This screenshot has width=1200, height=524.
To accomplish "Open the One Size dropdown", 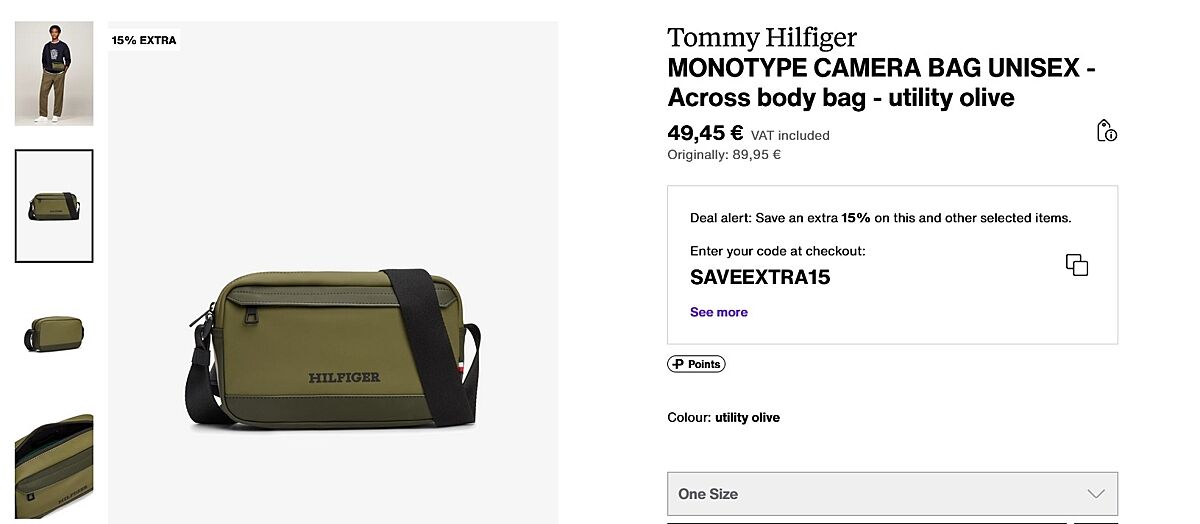I will click(x=891, y=494).
